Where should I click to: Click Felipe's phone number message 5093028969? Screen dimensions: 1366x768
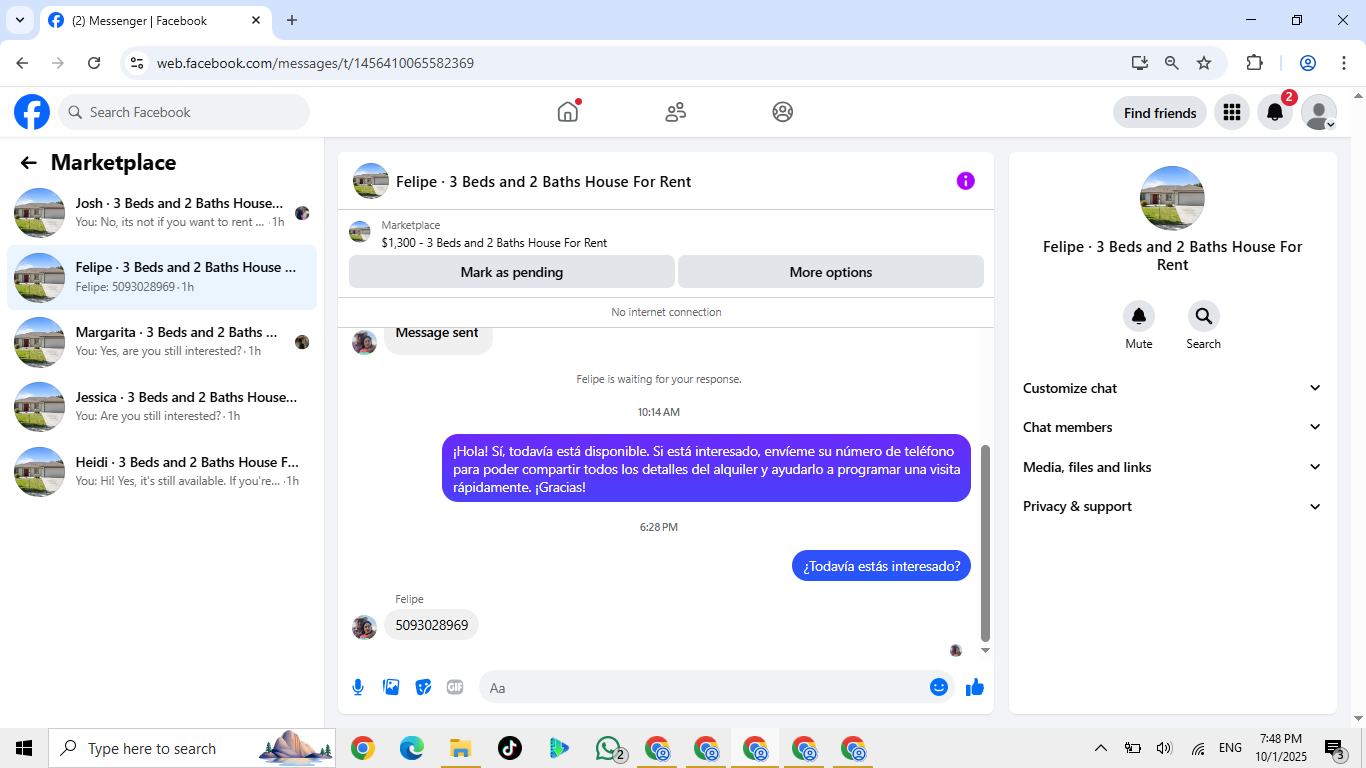[432, 625]
